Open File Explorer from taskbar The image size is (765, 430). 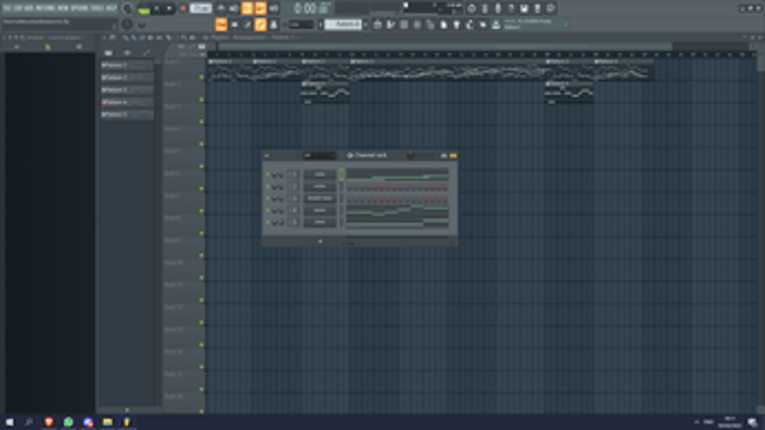[107, 422]
